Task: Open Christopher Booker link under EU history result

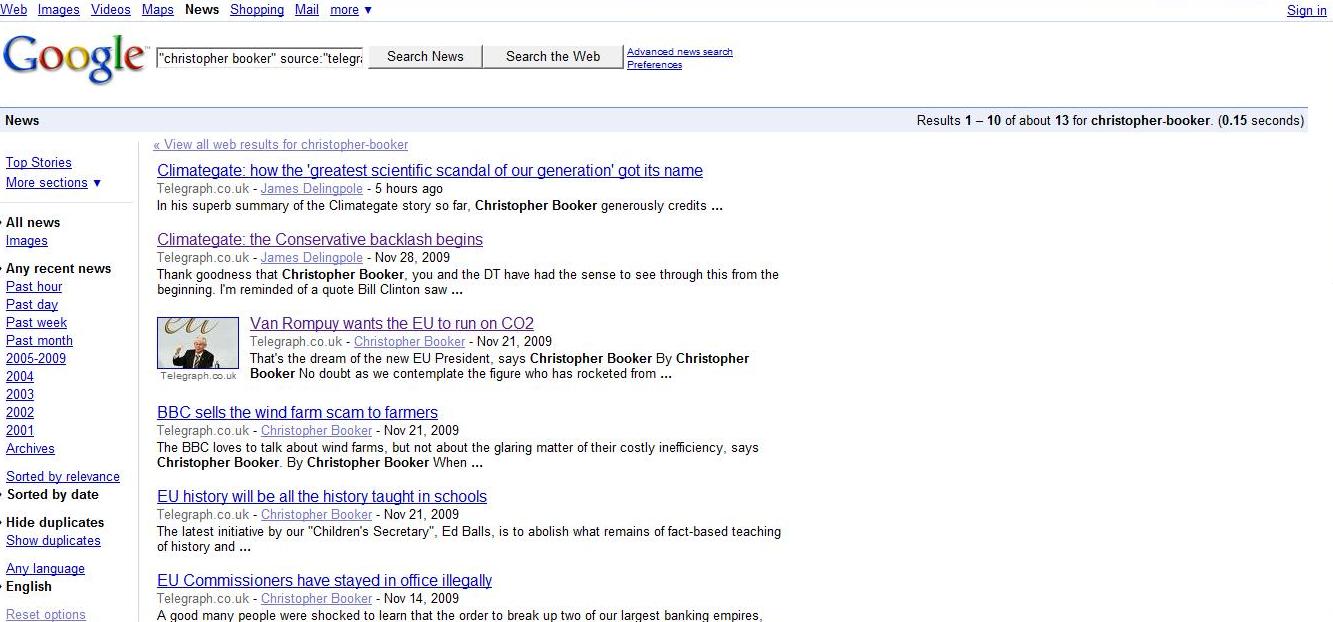Action: click(x=316, y=515)
